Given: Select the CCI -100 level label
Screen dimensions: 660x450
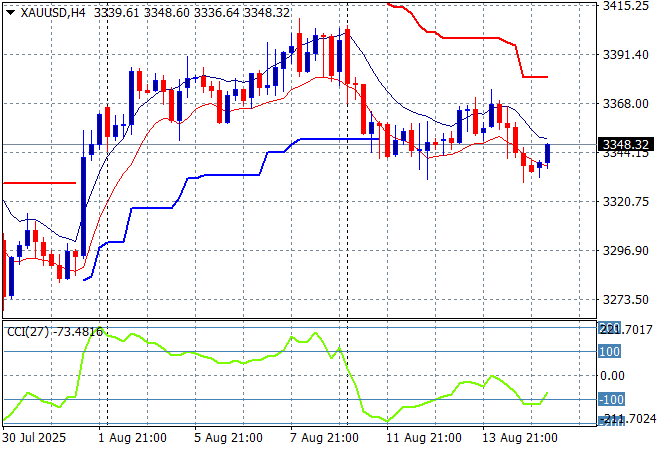Looking at the screenshot, I should coord(612,399).
